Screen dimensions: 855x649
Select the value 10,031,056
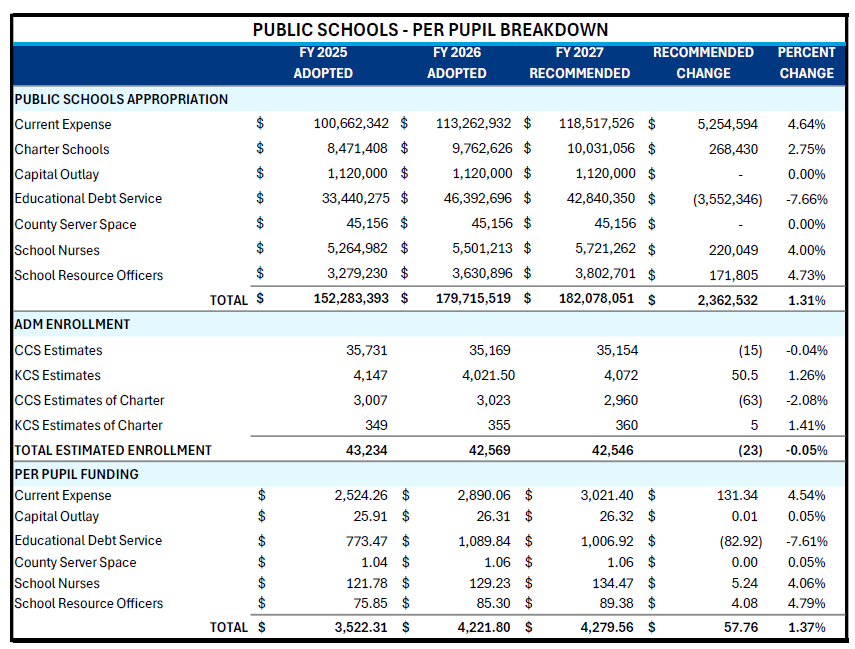pyautogui.click(x=601, y=148)
